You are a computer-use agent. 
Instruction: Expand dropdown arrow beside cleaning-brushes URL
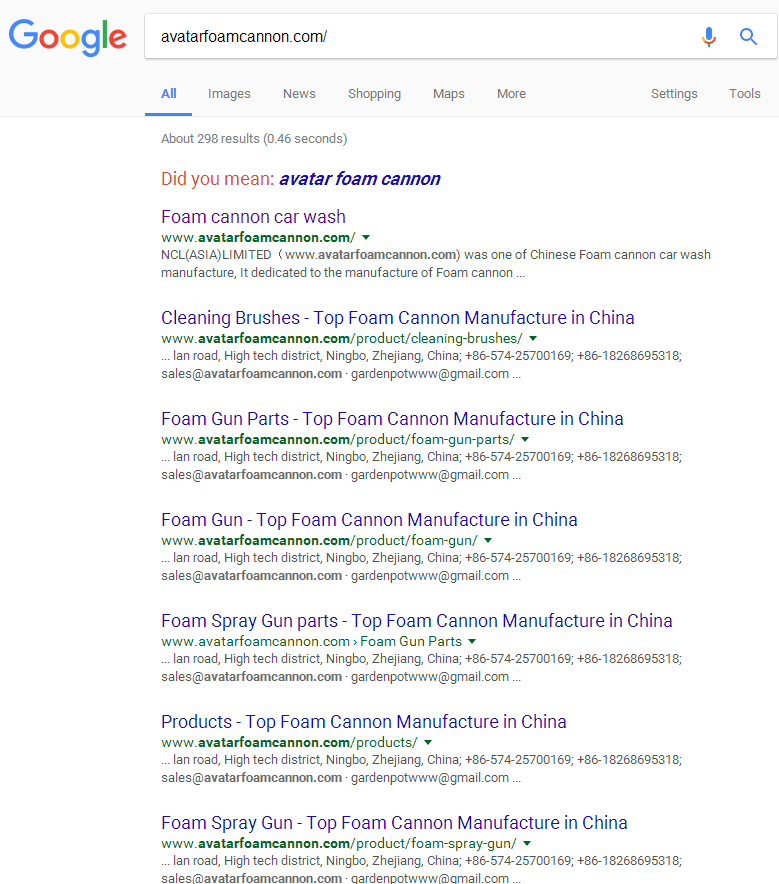tap(533, 338)
